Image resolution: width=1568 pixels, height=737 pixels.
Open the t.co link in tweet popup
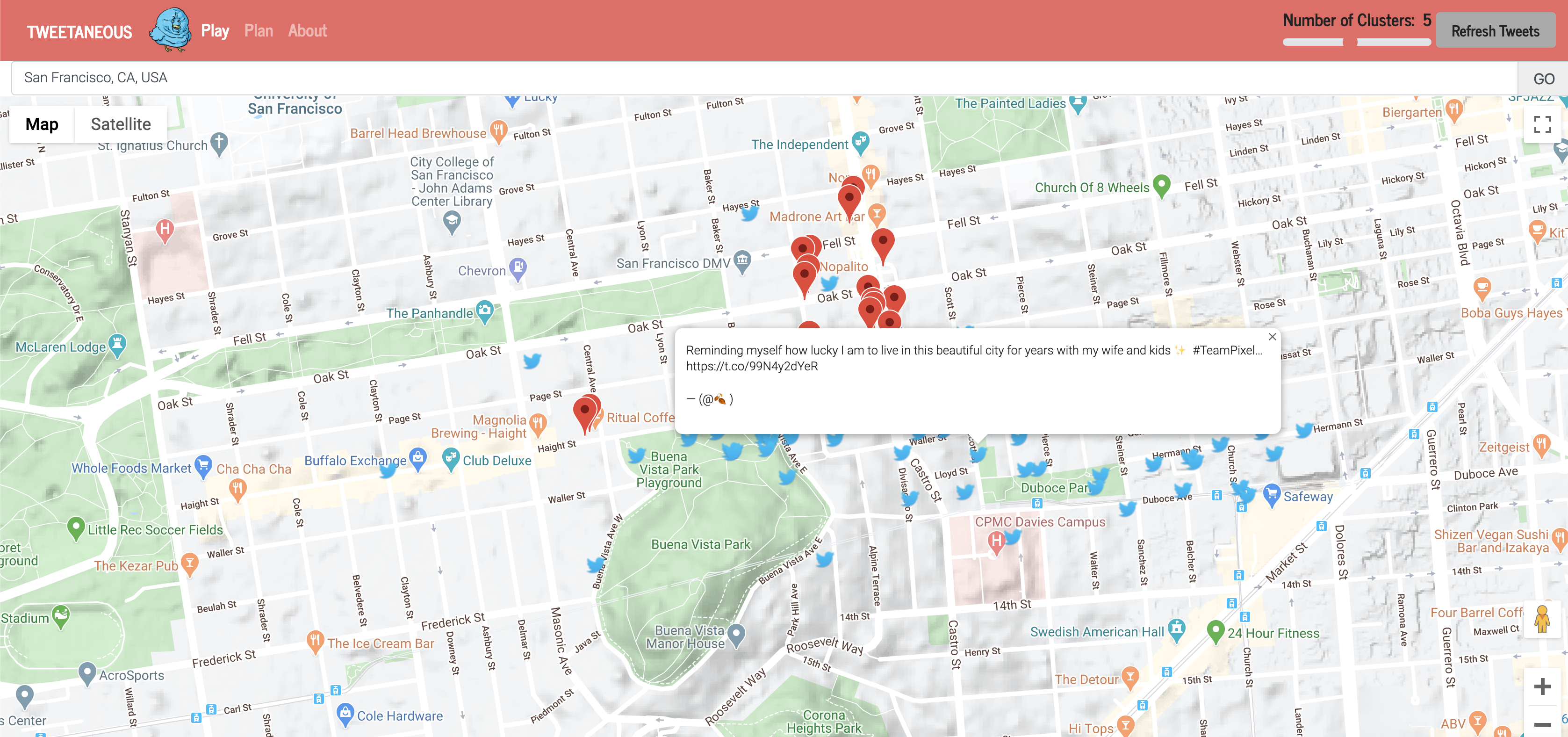pos(752,366)
